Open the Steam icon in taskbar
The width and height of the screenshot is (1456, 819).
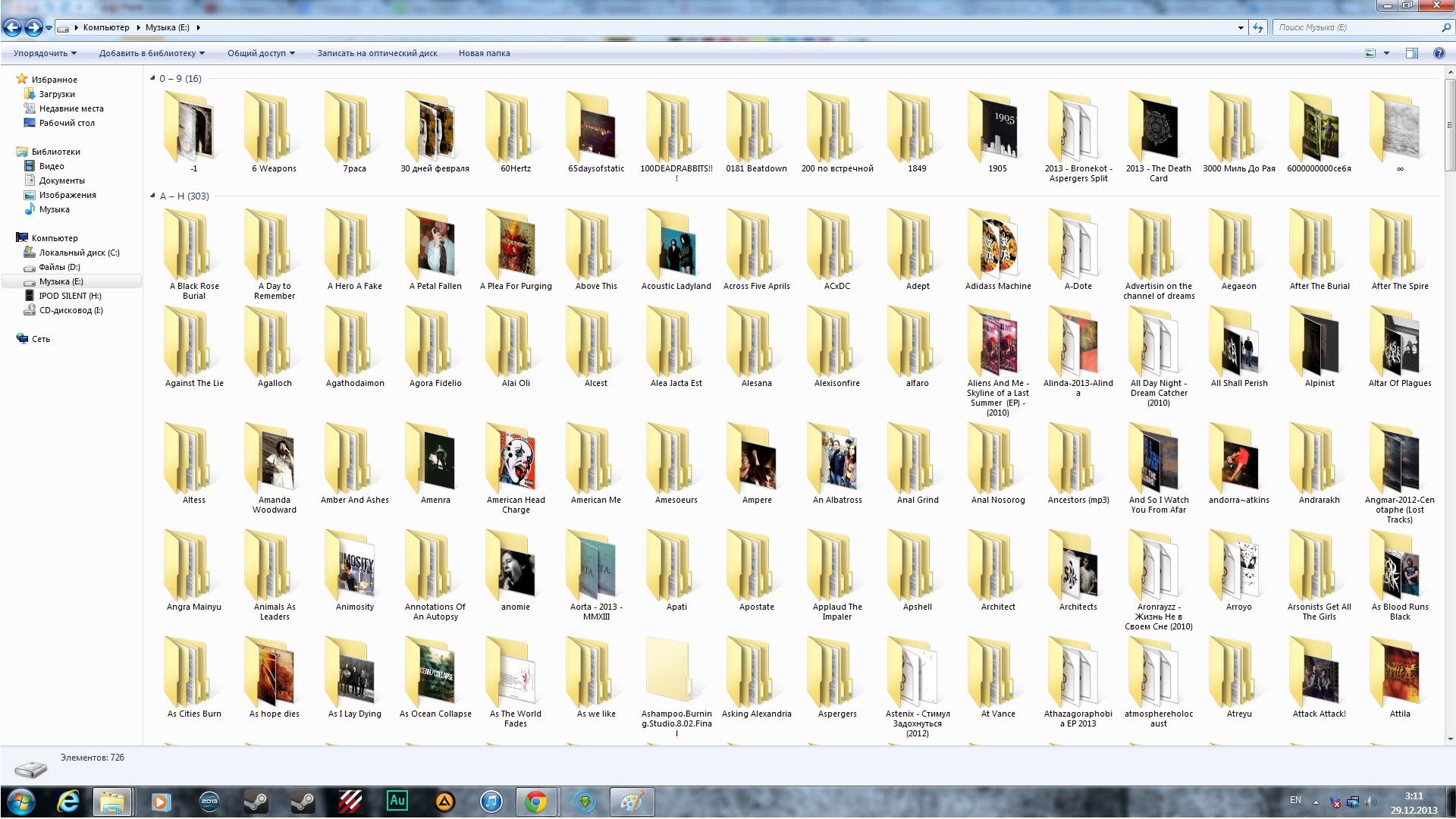[x=256, y=802]
